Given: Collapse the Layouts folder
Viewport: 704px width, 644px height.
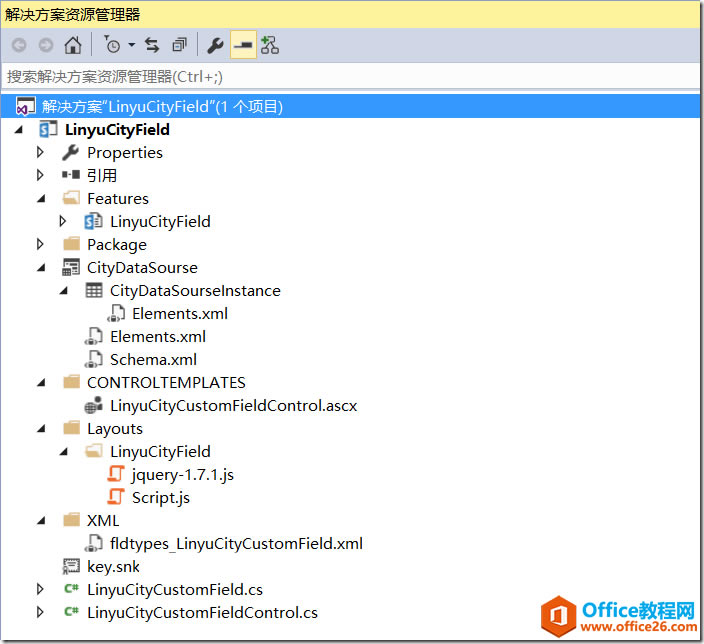Looking at the screenshot, I should pyautogui.click(x=41, y=428).
